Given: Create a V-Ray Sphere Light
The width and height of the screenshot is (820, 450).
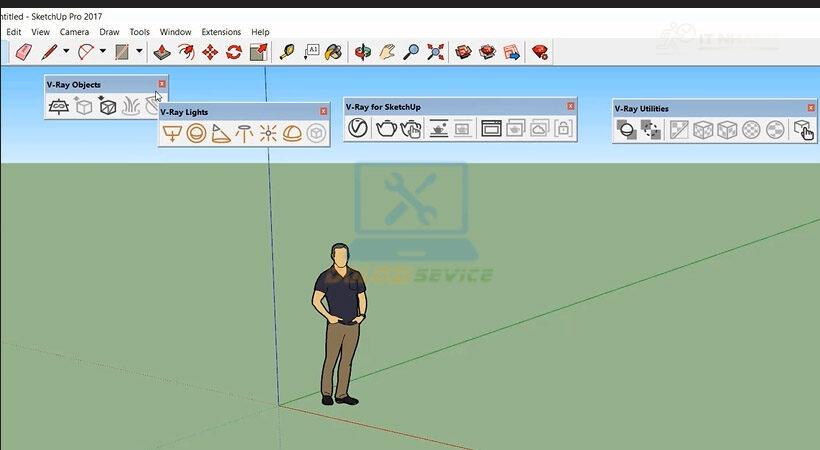Looking at the screenshot, I should [x=196, y=134].
